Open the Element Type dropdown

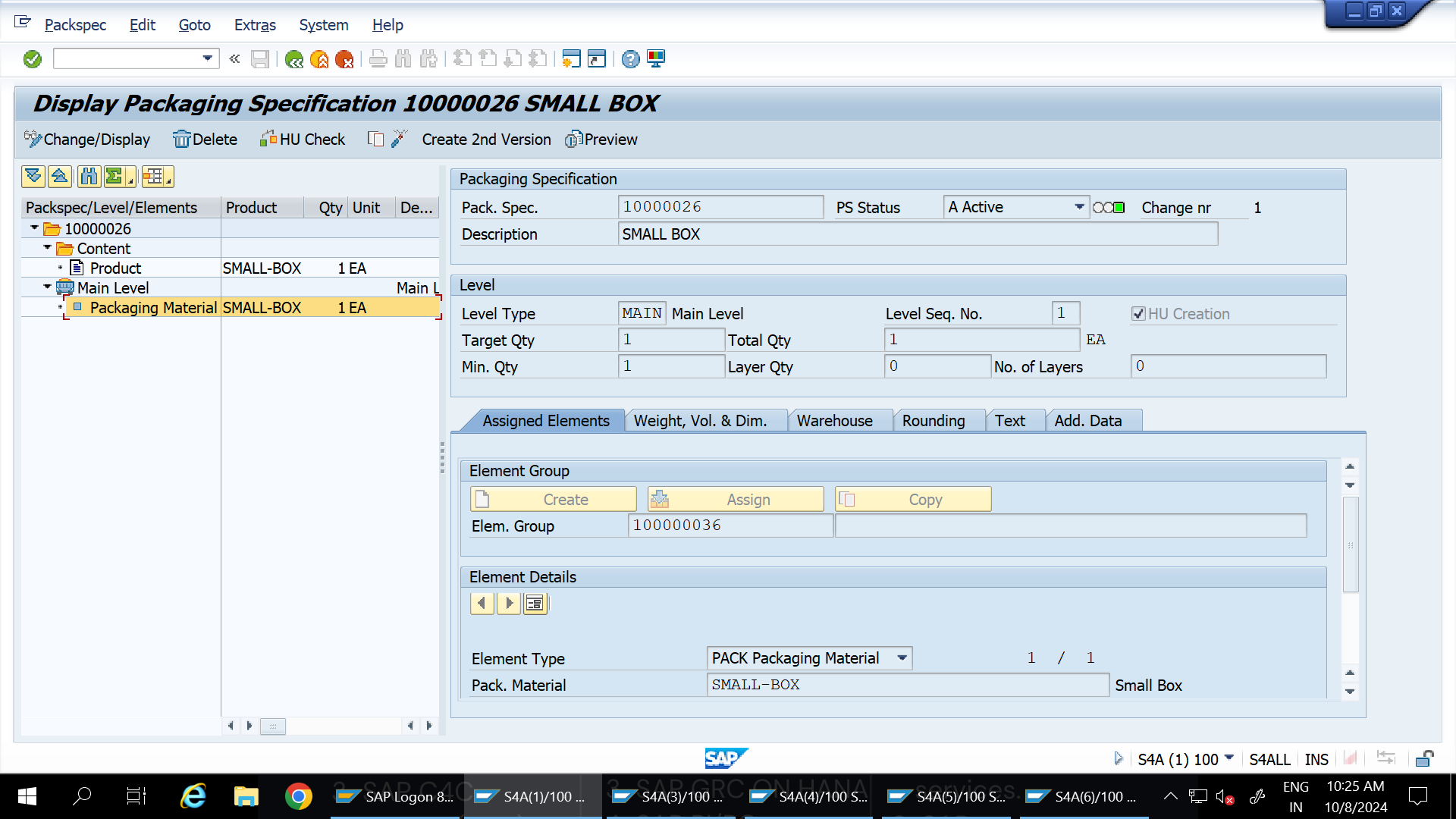pos(901,657)
